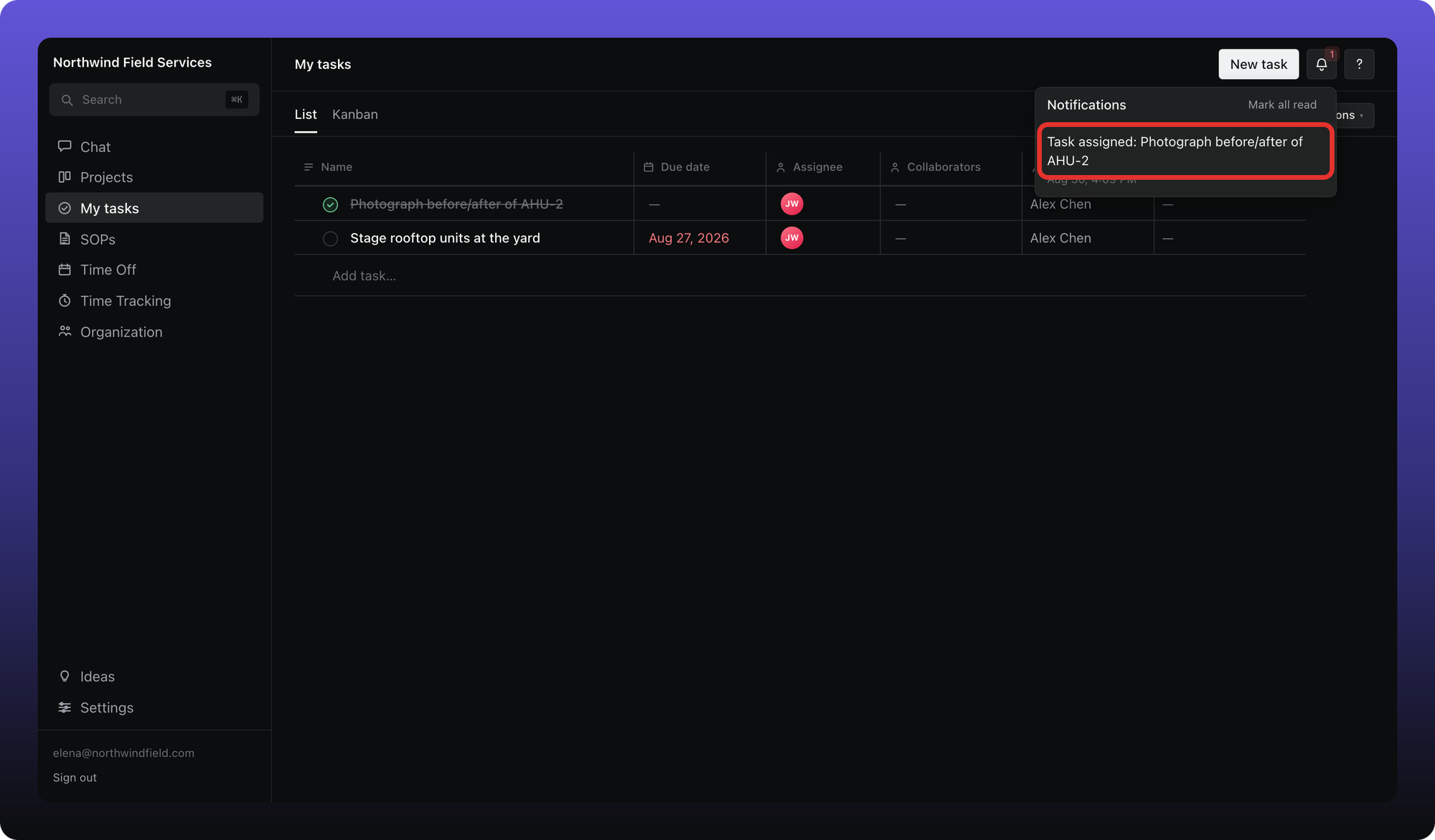Uncheck completed Photograph before/after of AHU-2 task
Image resolution: width=1435 pixels, height=840 pixels.
[330, 204]
